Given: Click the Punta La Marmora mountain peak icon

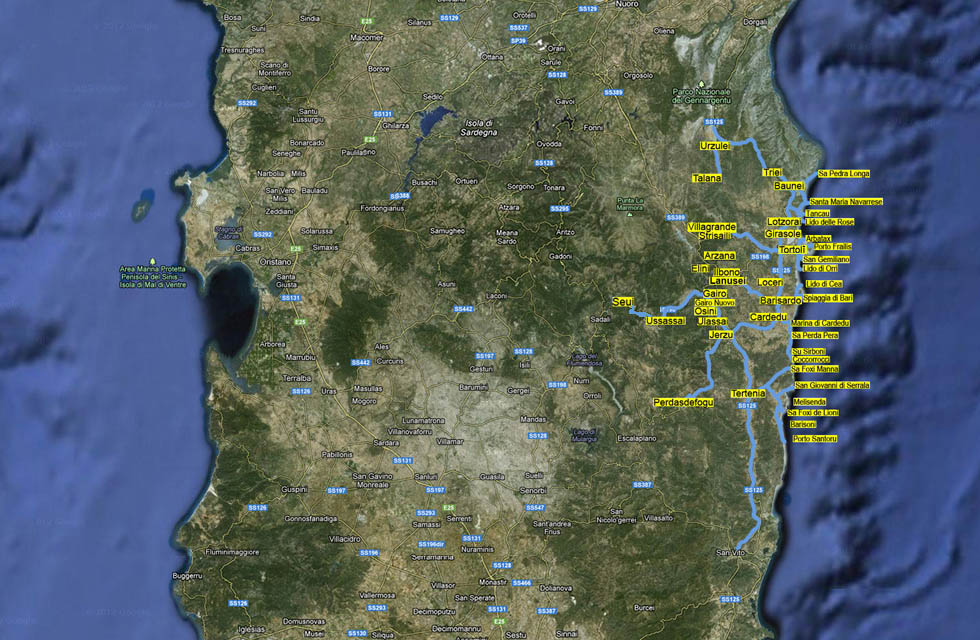Looking at the screenshot, I should tap(629, 214).
